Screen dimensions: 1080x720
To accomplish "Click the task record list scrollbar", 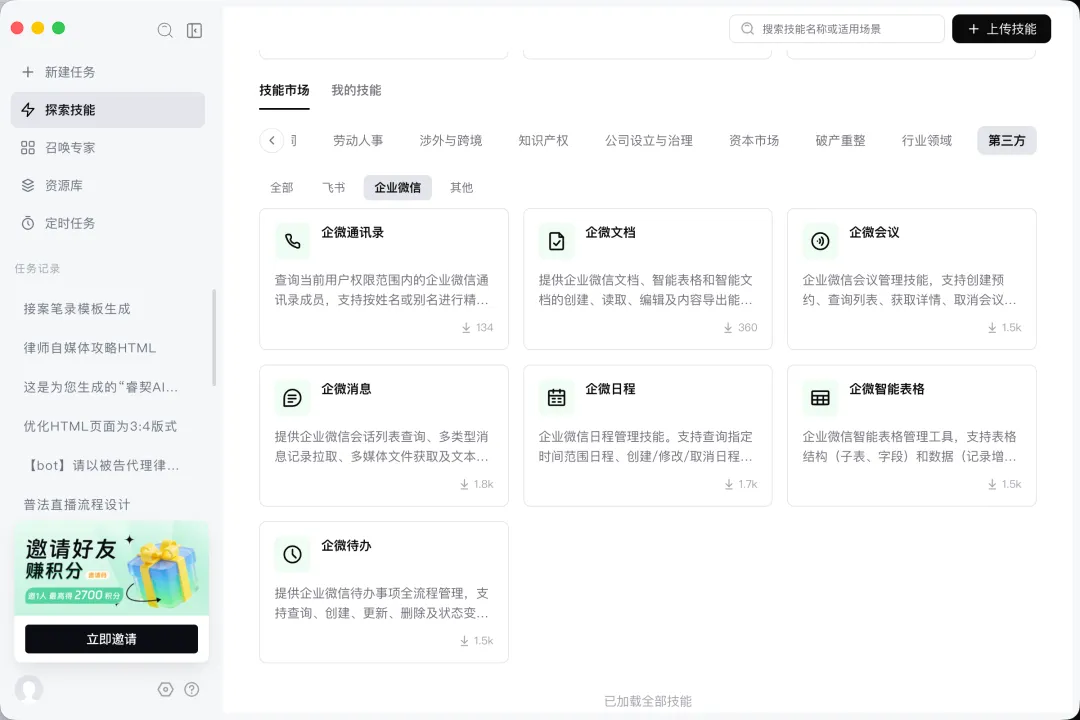I will click(x=214, y=338).
